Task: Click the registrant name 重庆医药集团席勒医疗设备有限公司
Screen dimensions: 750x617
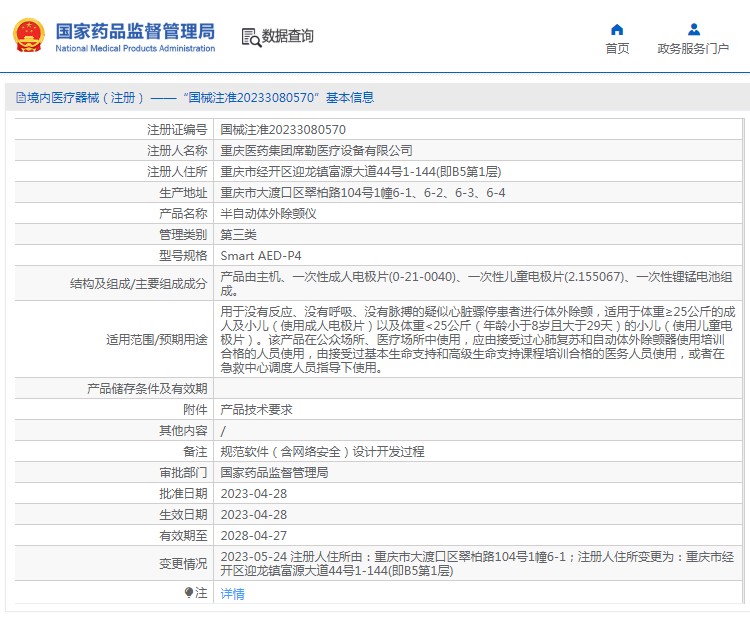Action: pyautogui.click(x=316, y=150)
